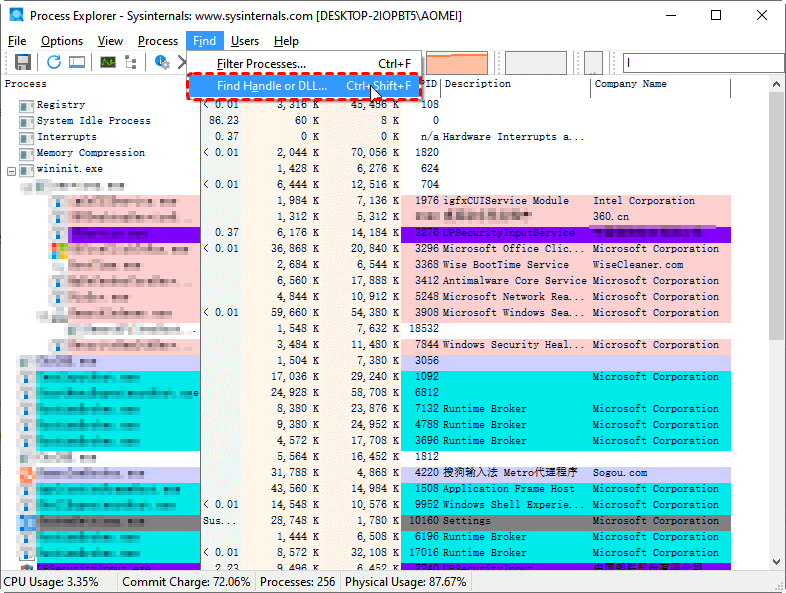
Task: Open the View menu
Action: (110, 41)
